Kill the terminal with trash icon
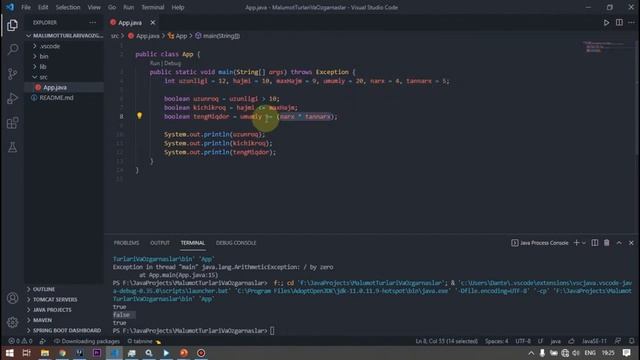The image size is (640, 360). (607, 243)
